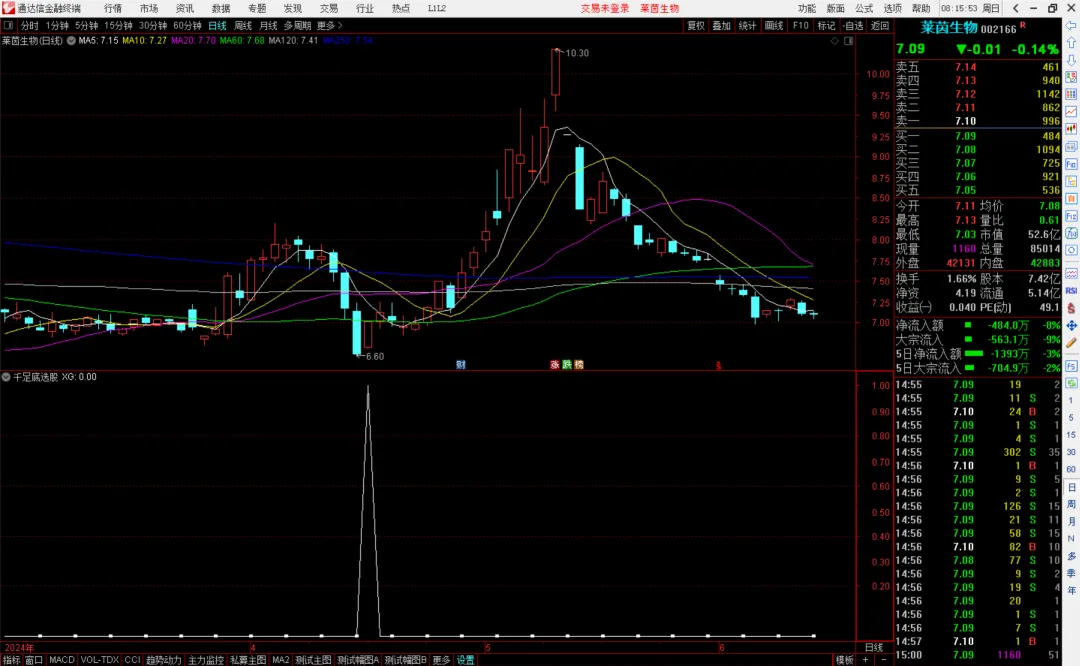Expand the 更多 period options

(x=329, y=25)
